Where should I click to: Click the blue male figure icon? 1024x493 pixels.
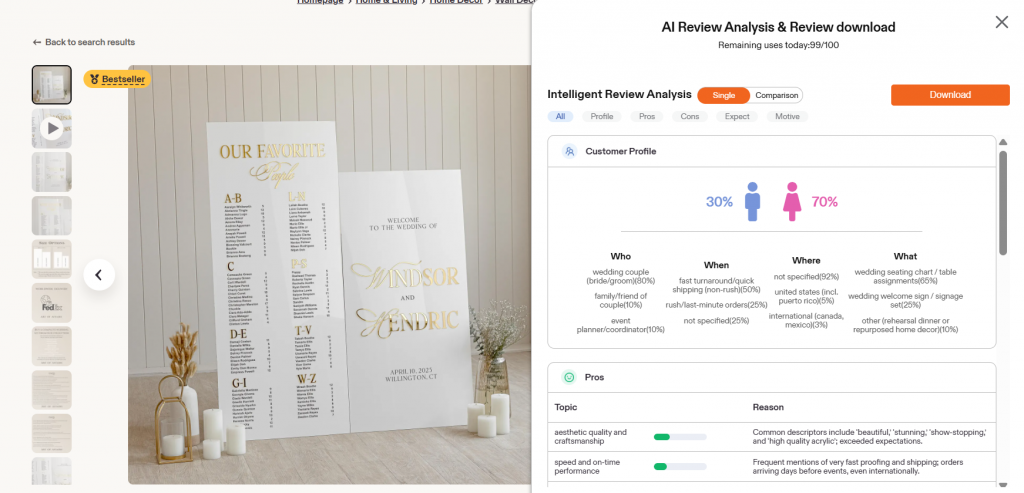752,202
